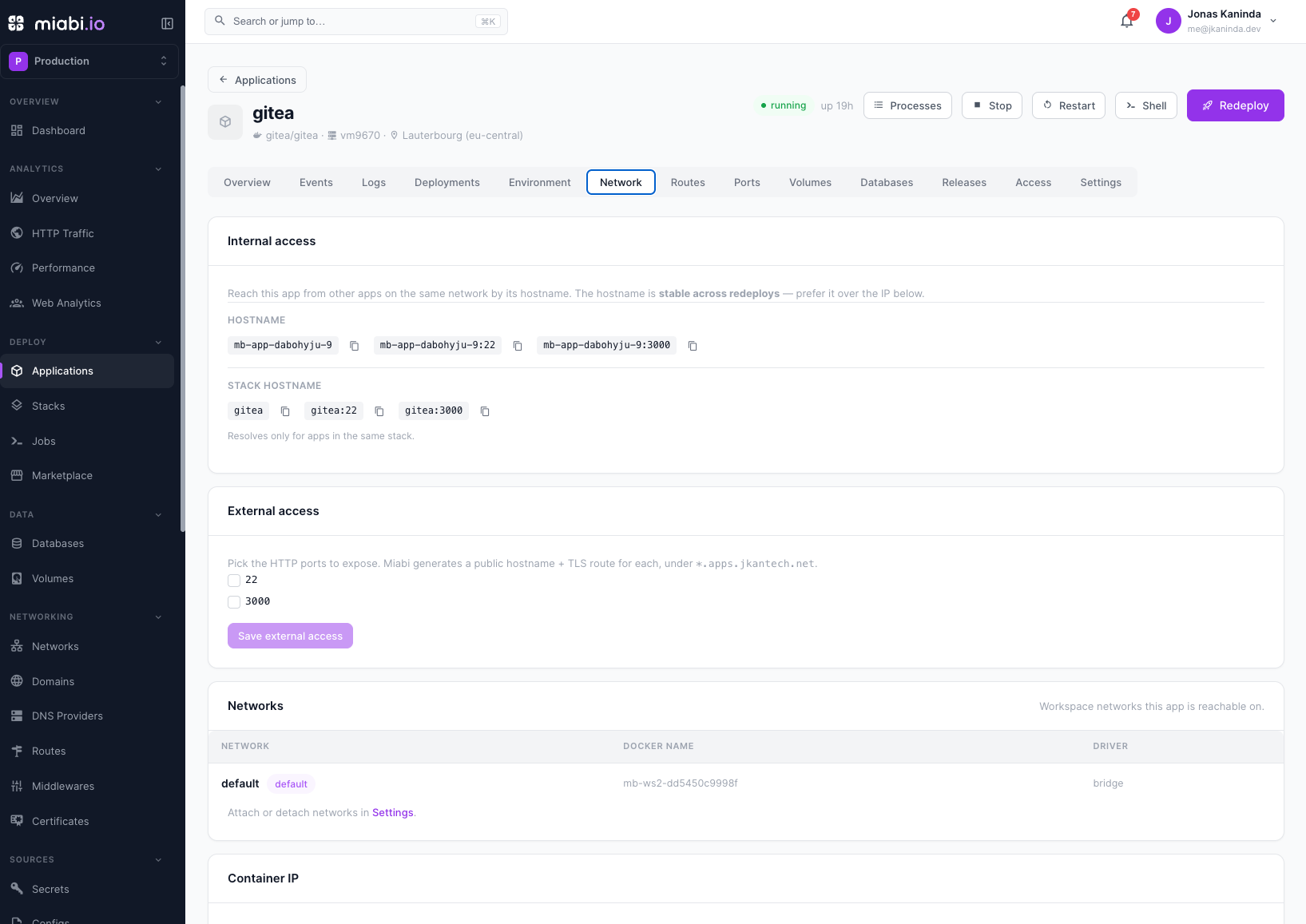Collapse the Networking sidebar section

tap(158, 617)
